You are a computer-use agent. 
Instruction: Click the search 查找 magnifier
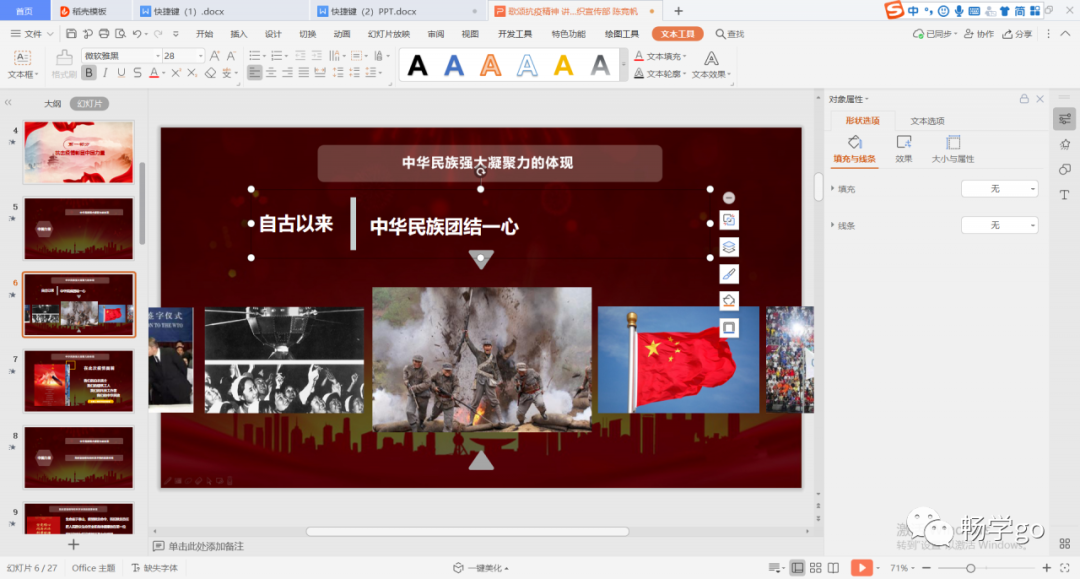tap(729, 34)
